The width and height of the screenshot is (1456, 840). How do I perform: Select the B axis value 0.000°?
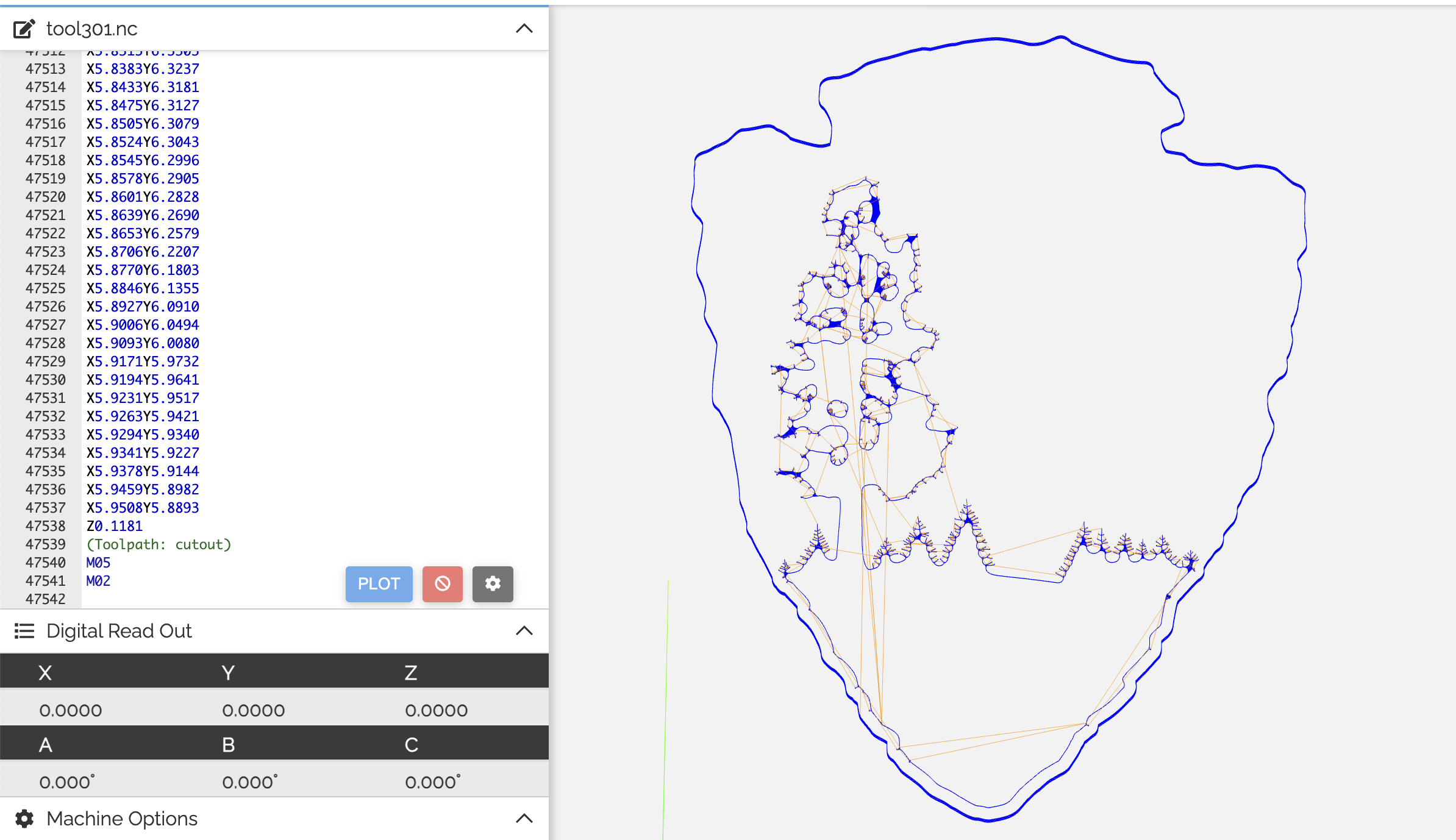tap(250, 783)
